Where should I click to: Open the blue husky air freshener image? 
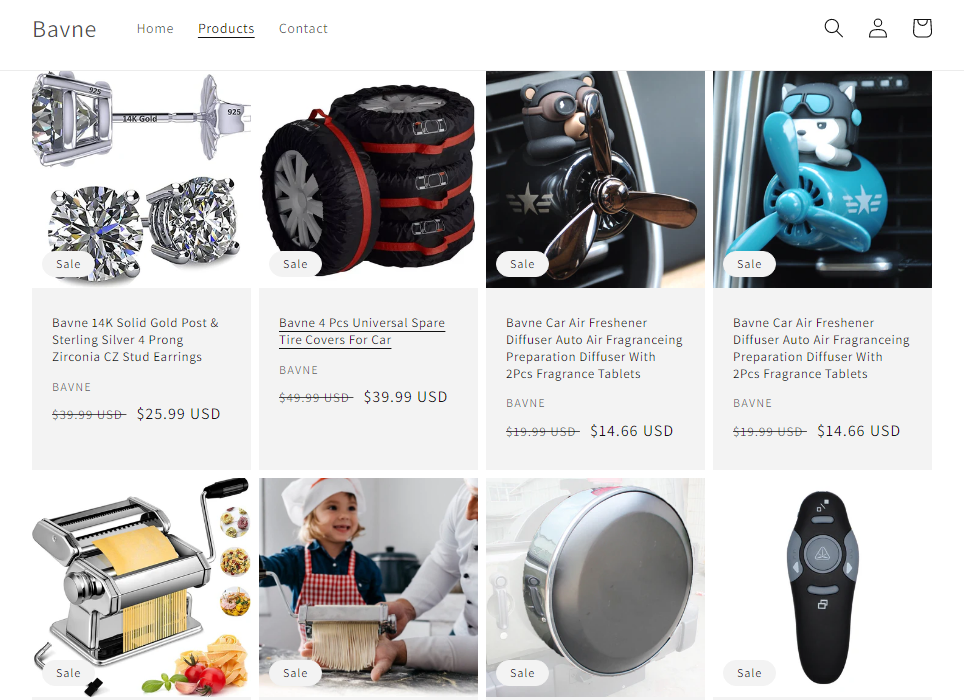tap(823, 179)
